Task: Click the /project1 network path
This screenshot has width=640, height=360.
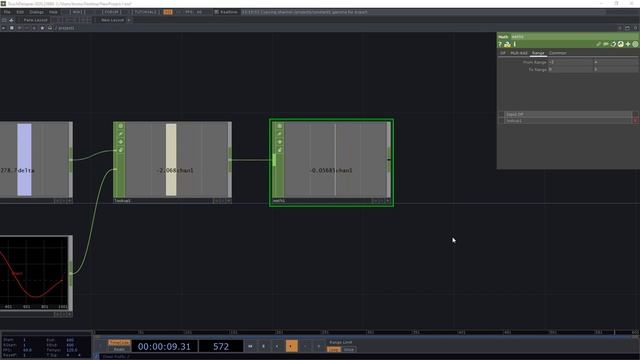Action: pos(65,28)
